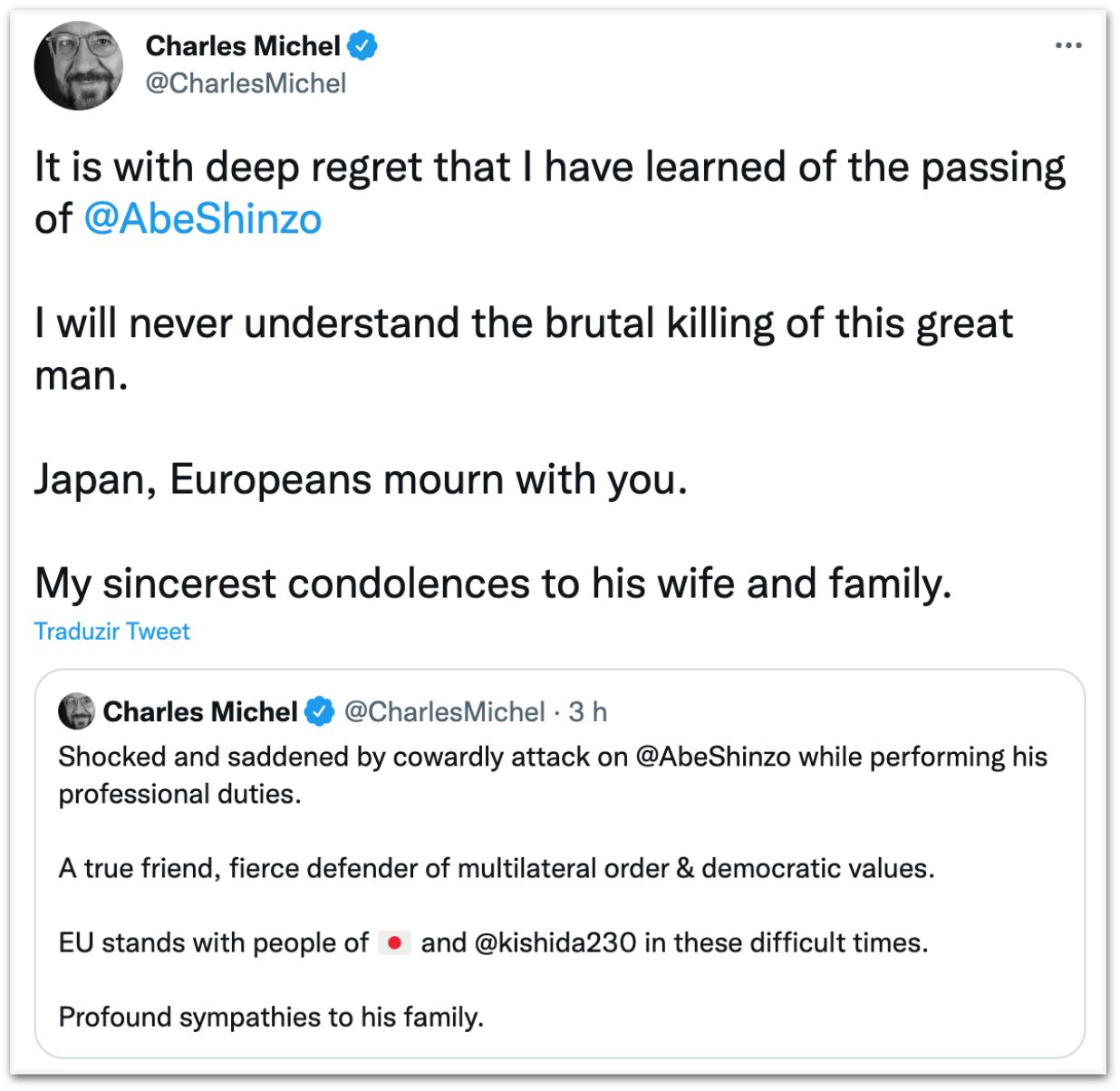
Task: Click the "Japan, Europeans mourn with you" text
Action: (361, 479)
